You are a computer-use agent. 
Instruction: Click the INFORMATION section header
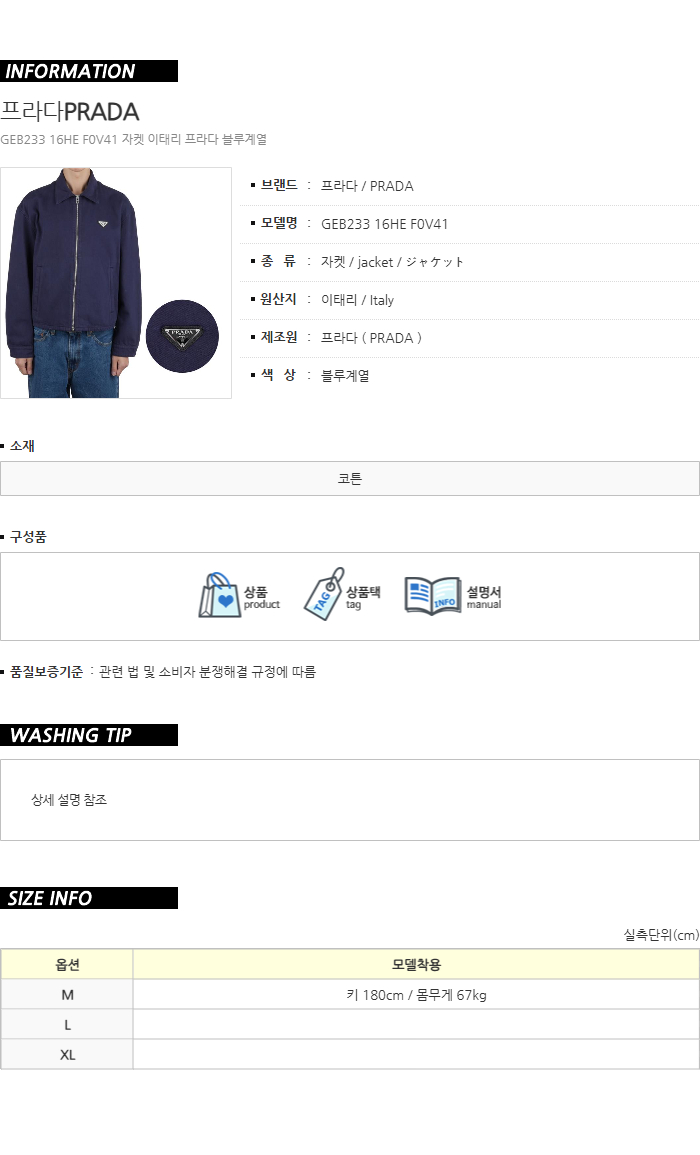click(89, 71)
